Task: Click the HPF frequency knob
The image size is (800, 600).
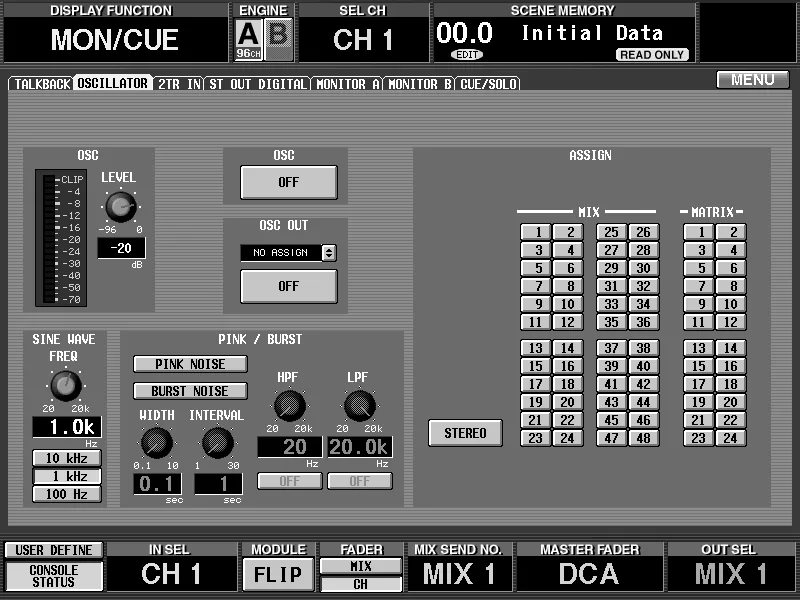Action: pyautogui.click(x=290, y=406)
